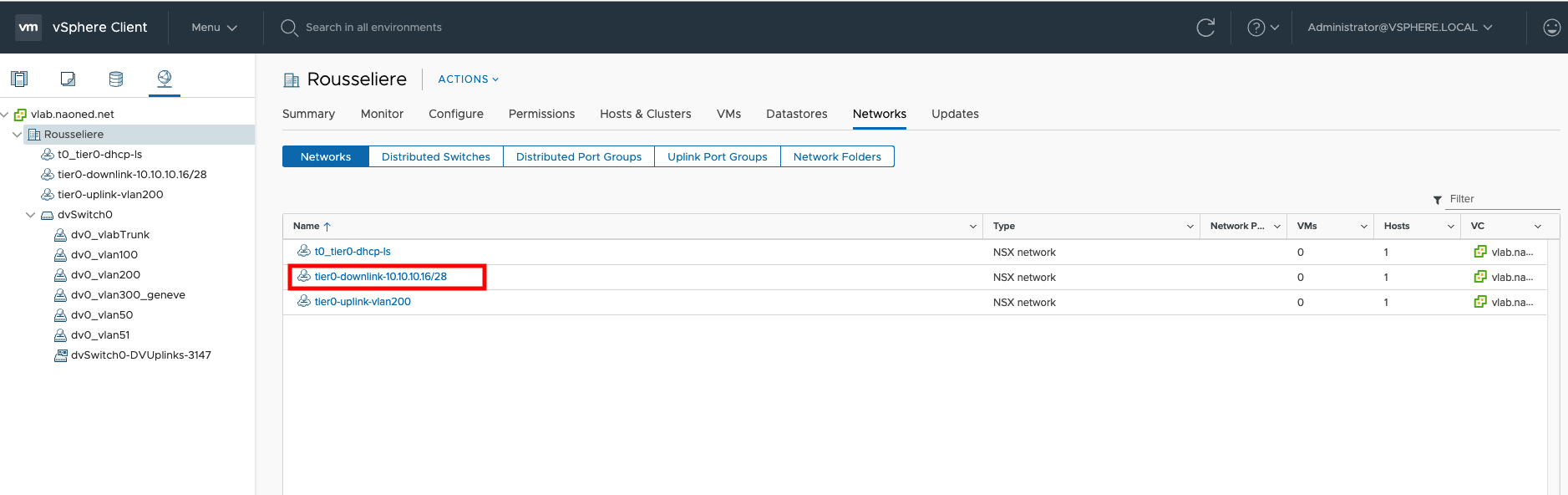Screen dimensions: 1568x495
Task: Select dv0_vlan300_geneve in the tree
Action: (x=128, y=295)
